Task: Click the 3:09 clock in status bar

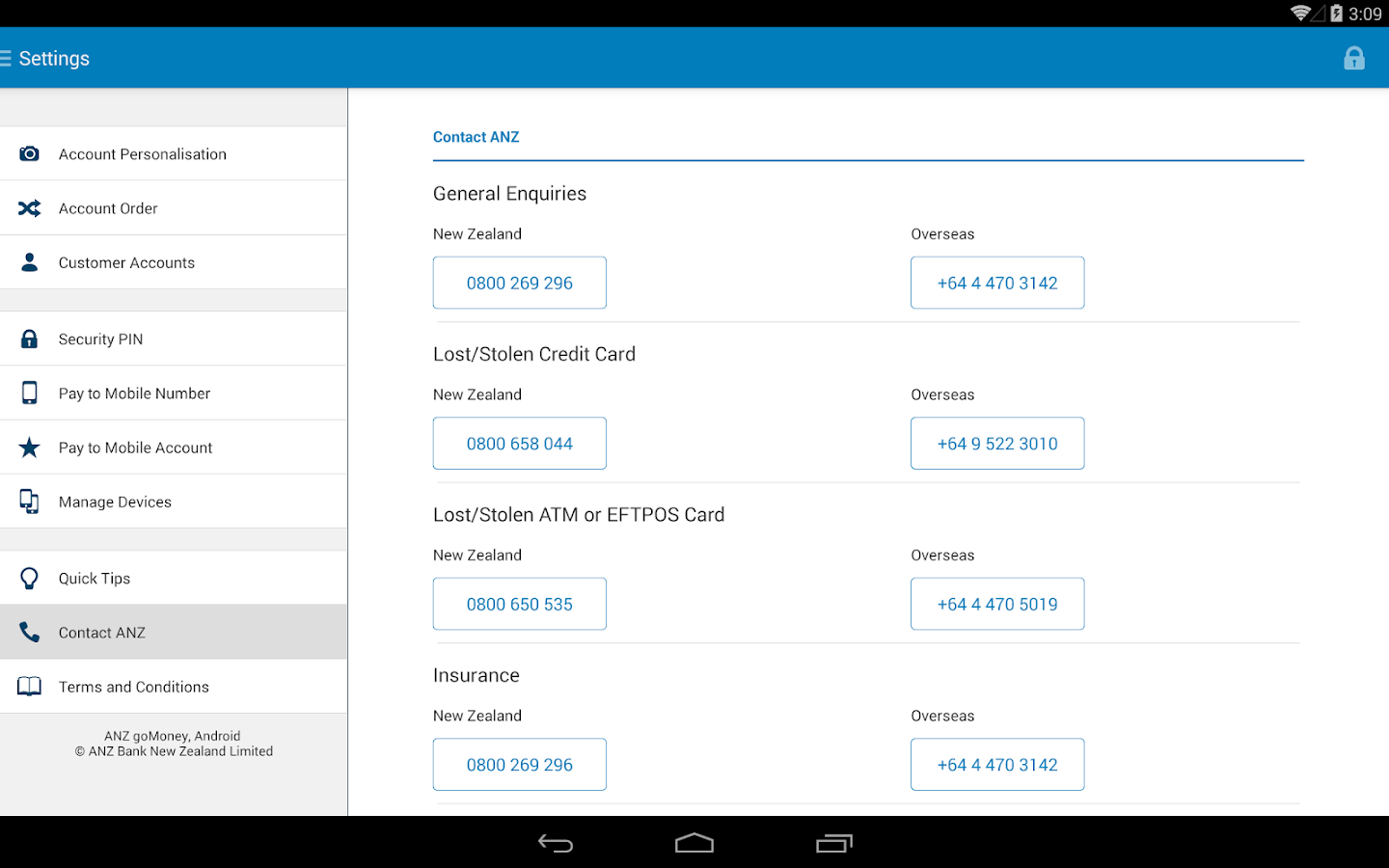Action: [x=1365, y=14]
